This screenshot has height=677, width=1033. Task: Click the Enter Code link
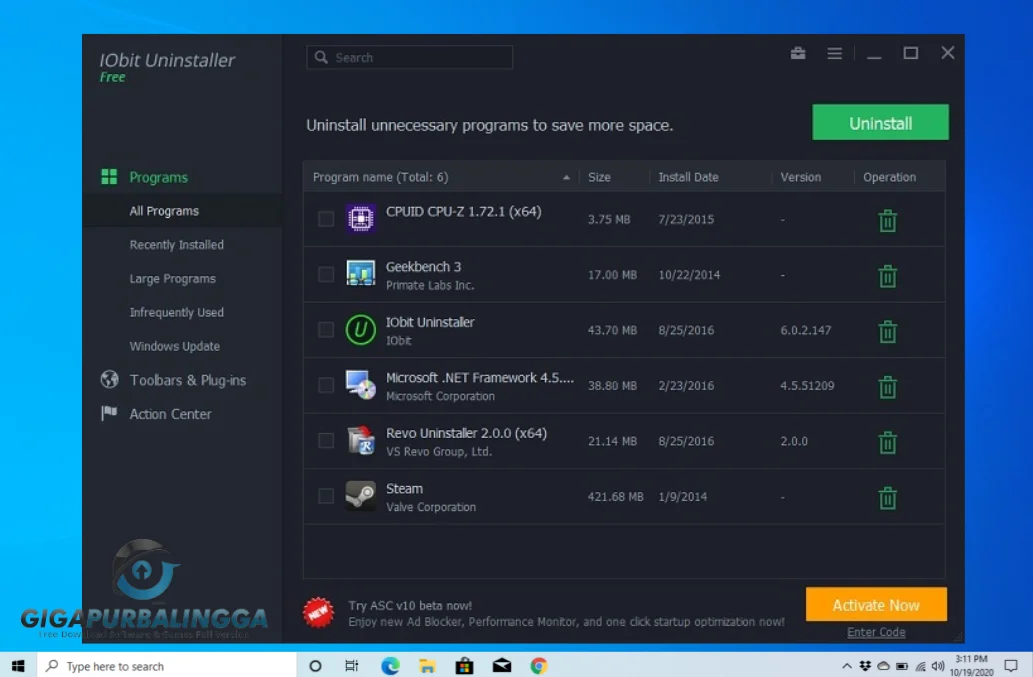876,632
